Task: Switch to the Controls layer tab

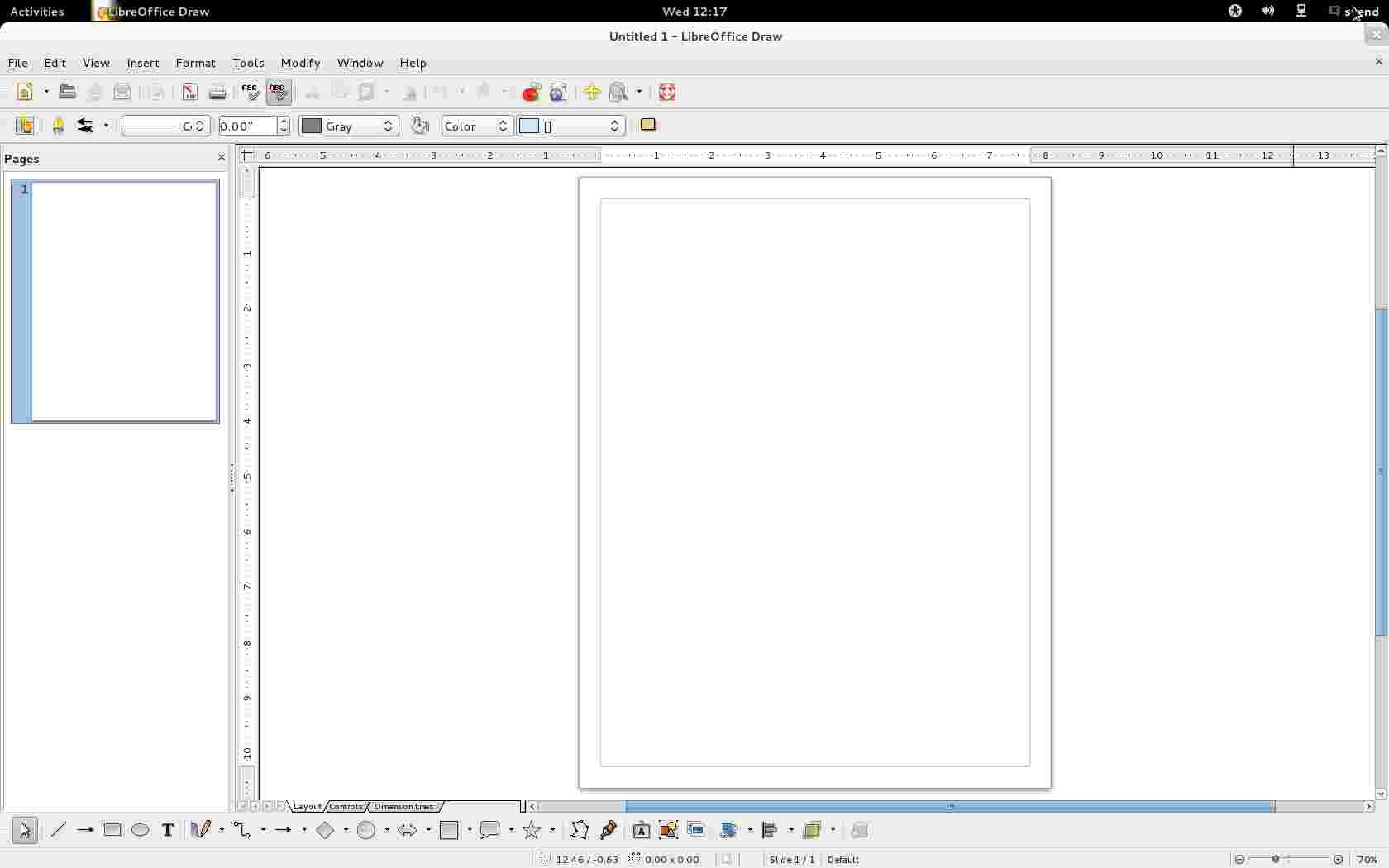Action: (346, 807)
